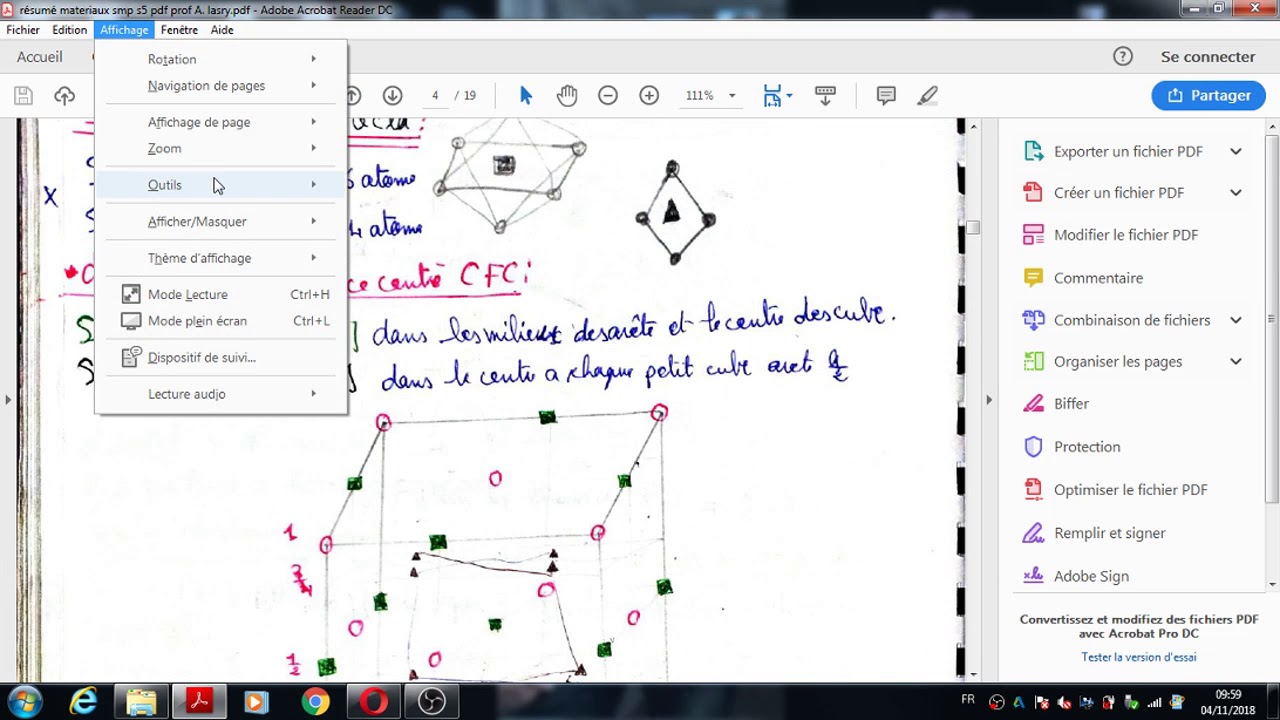This screenshot has height=720, width=1280.
Task: Expand the Rotation submenu
Action: [221, 59]
